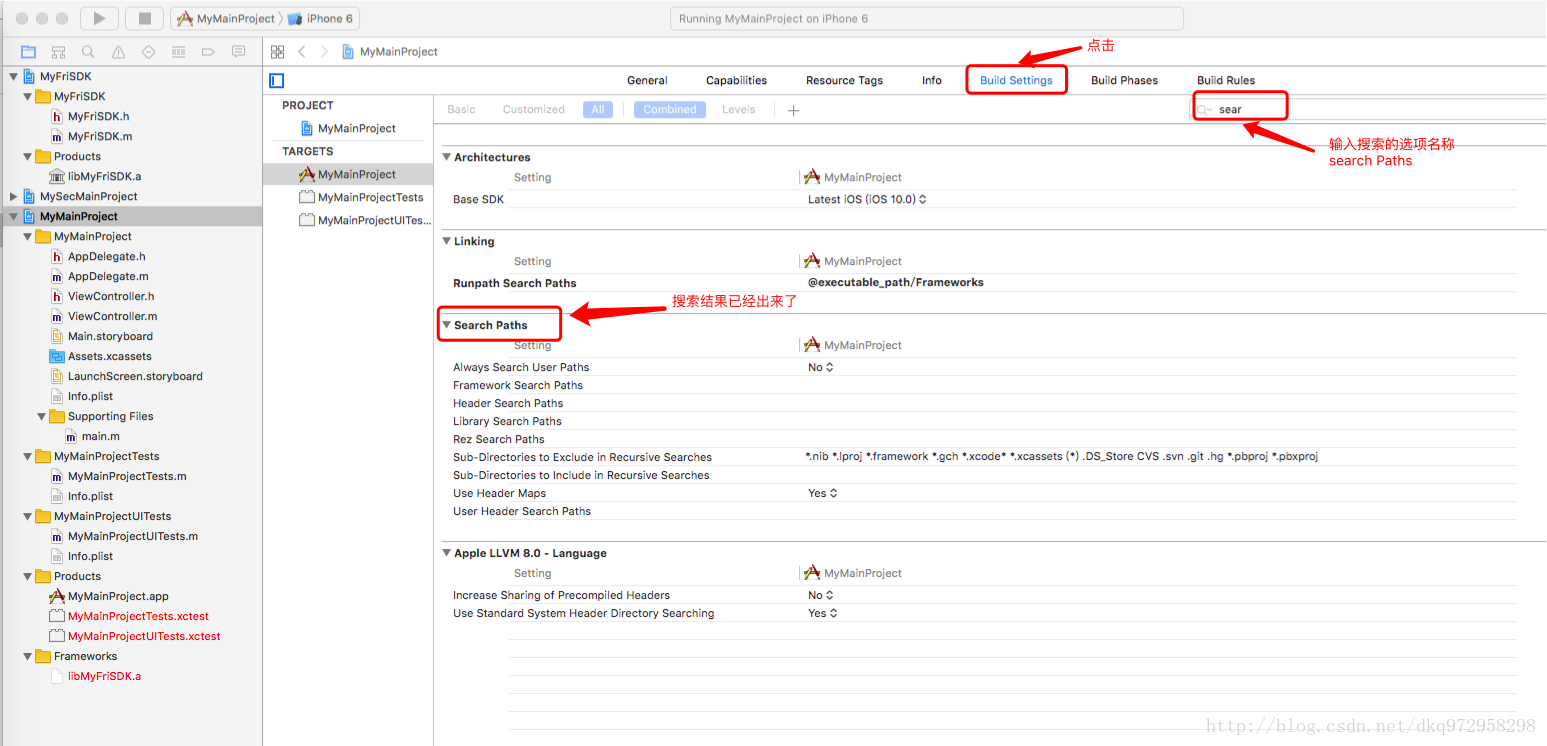The height and width of the screenshot is (746, 1547).
Task: Switch to the Build Phases tab
Action: click(1124, 80)
